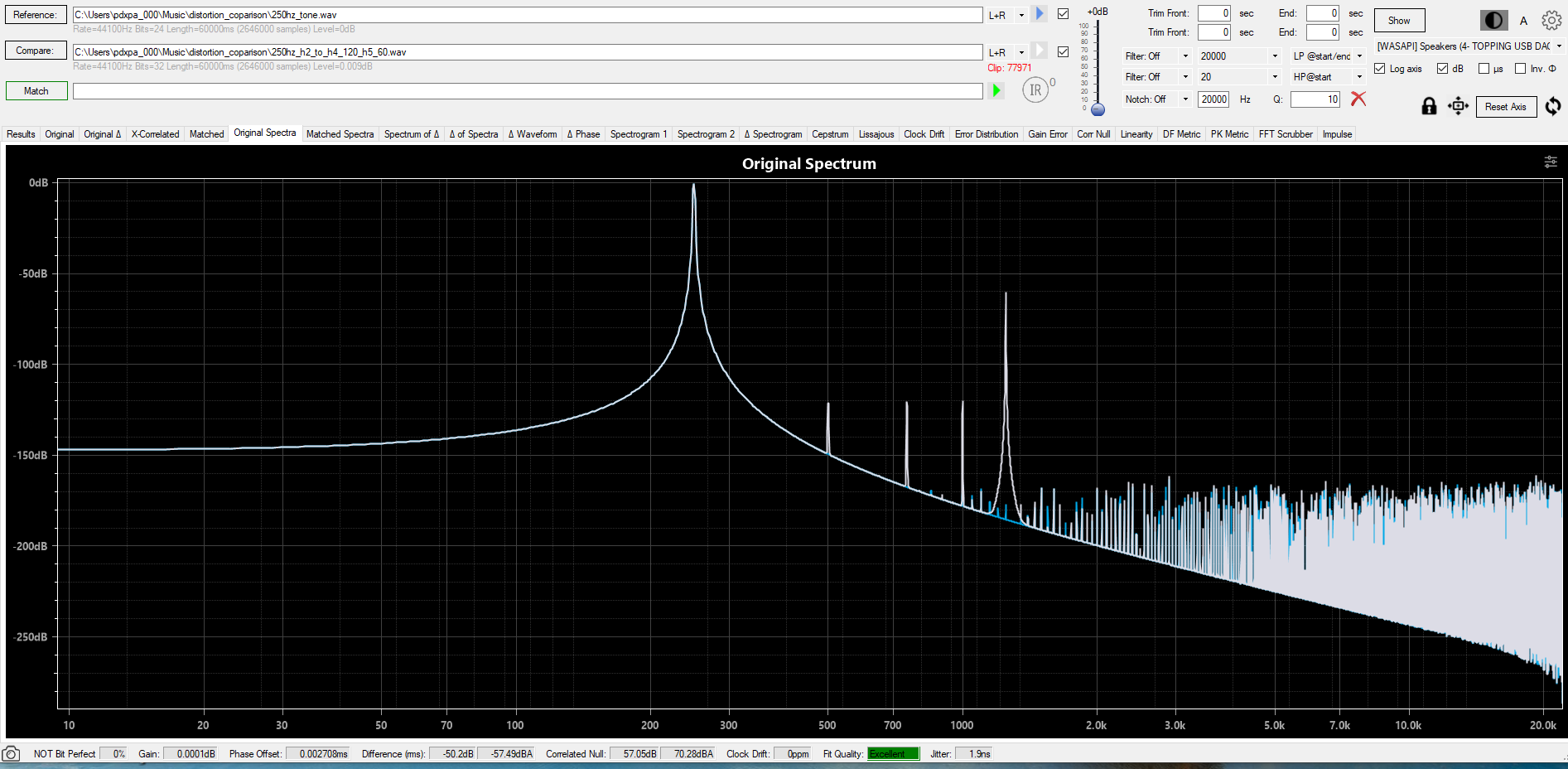
Task: Open the Impulse tab
Action: [x=1337, y=134]
